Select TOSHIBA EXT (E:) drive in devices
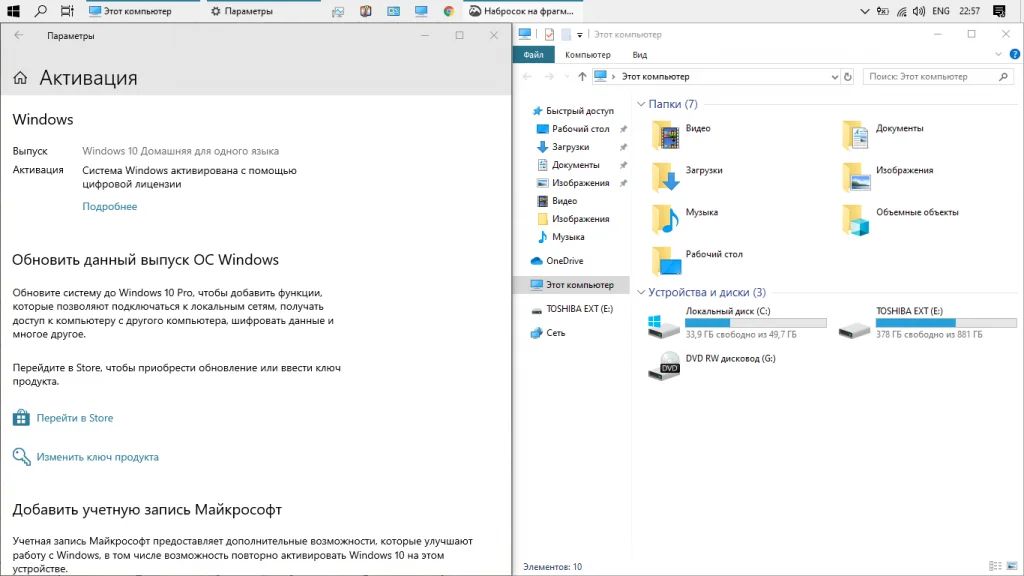Viewport: 1024px width, 576px height. (927, 323)
